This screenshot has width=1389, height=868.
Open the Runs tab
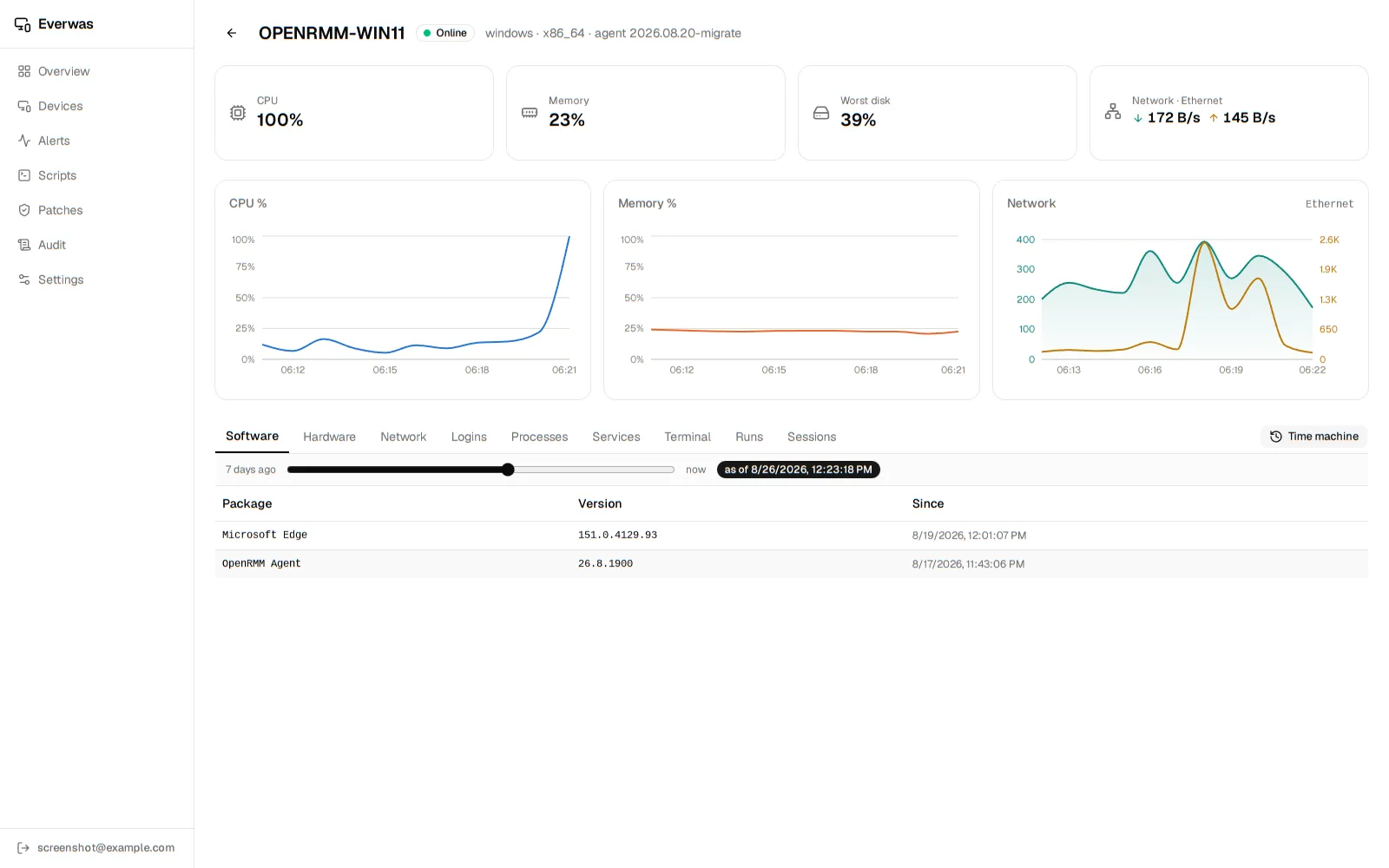[749, 437]
